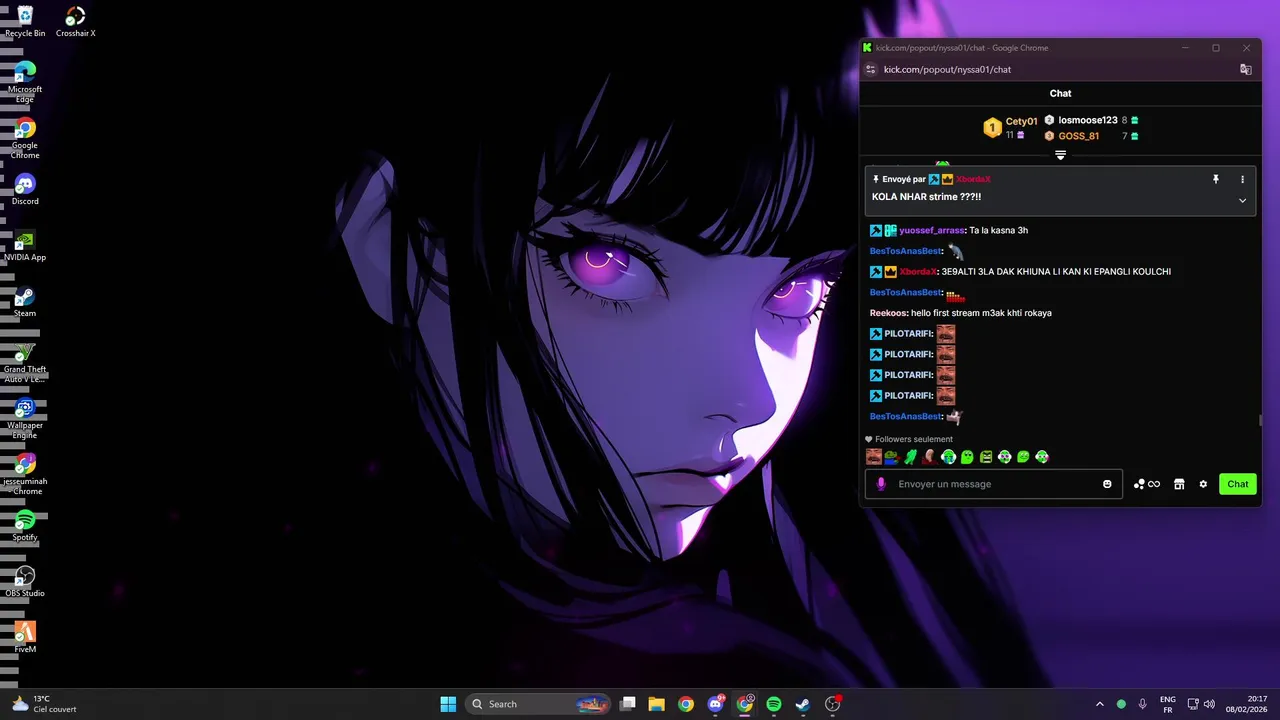Click the Kick chat emote picker smiley
Image resolution: width=1280 pixels, height=720 pixels.
tap(1107, 484)
